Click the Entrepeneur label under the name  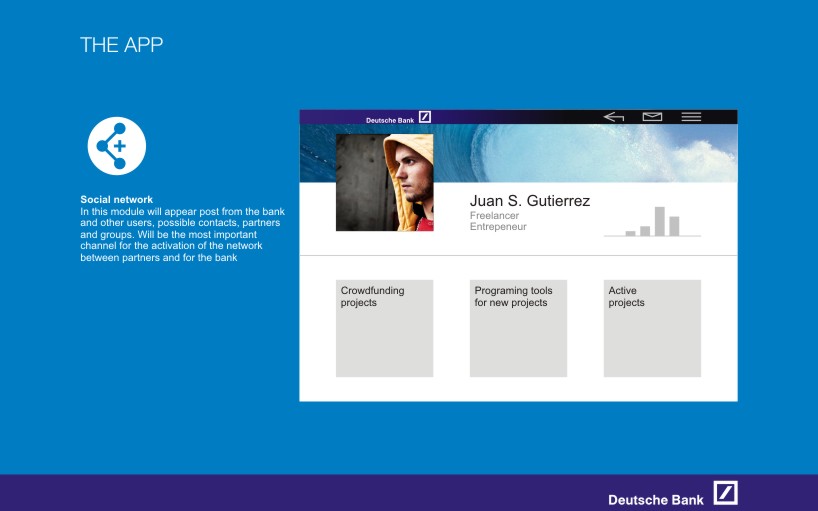pyautogui.click(x=498, y=227)
